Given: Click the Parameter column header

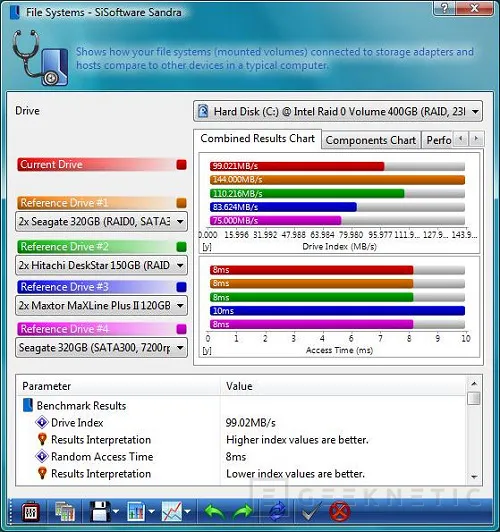Looking at the screenshot, I should [x=118, y=386].
